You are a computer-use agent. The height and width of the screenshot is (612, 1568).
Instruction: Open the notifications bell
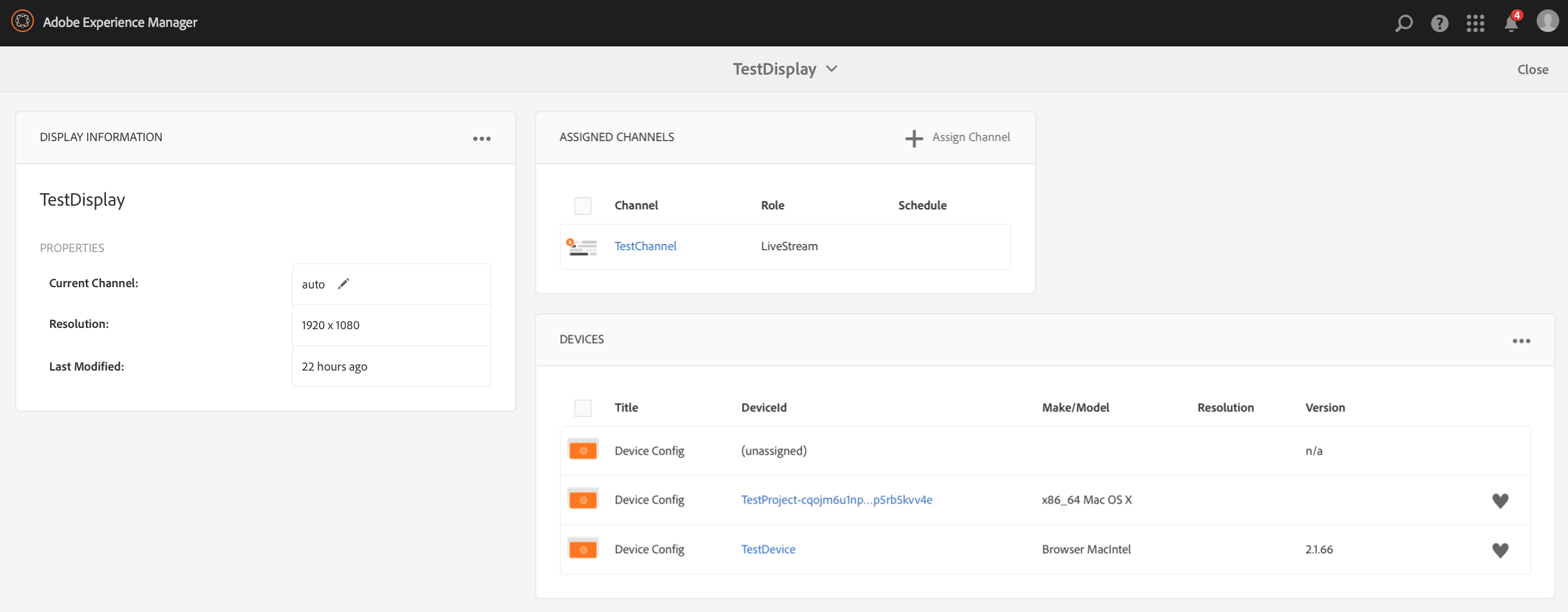pos(1511,24)
